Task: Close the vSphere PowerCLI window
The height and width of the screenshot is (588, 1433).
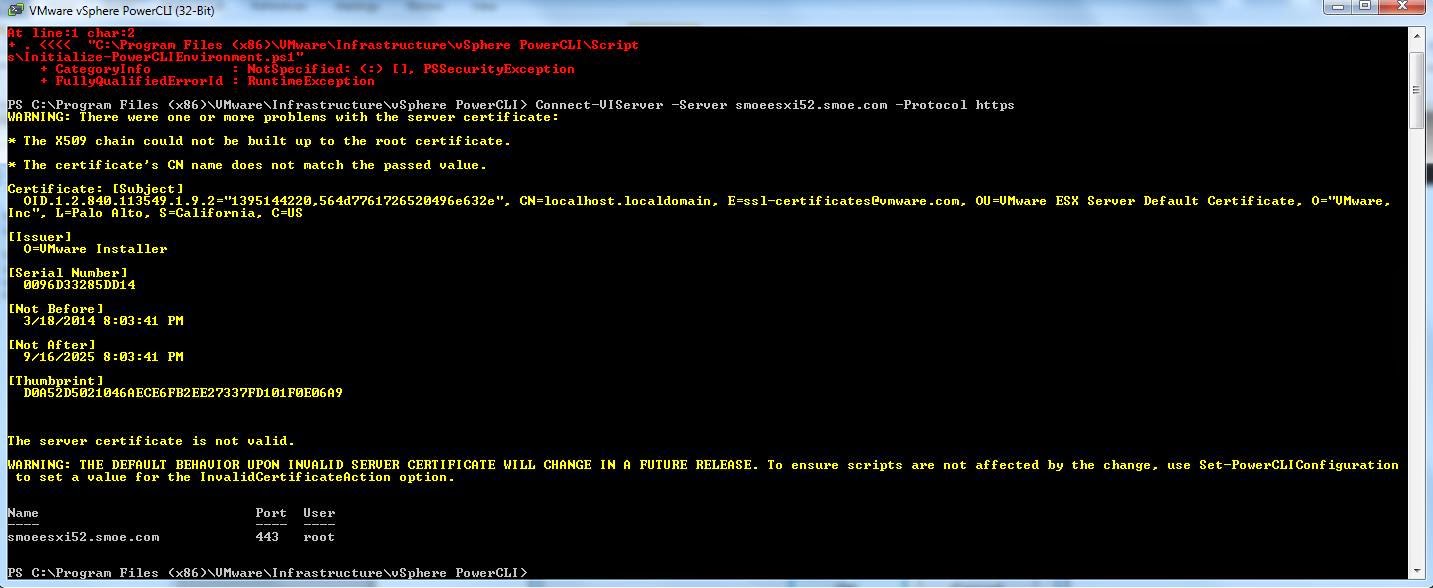Action: tap(1402, 6)
